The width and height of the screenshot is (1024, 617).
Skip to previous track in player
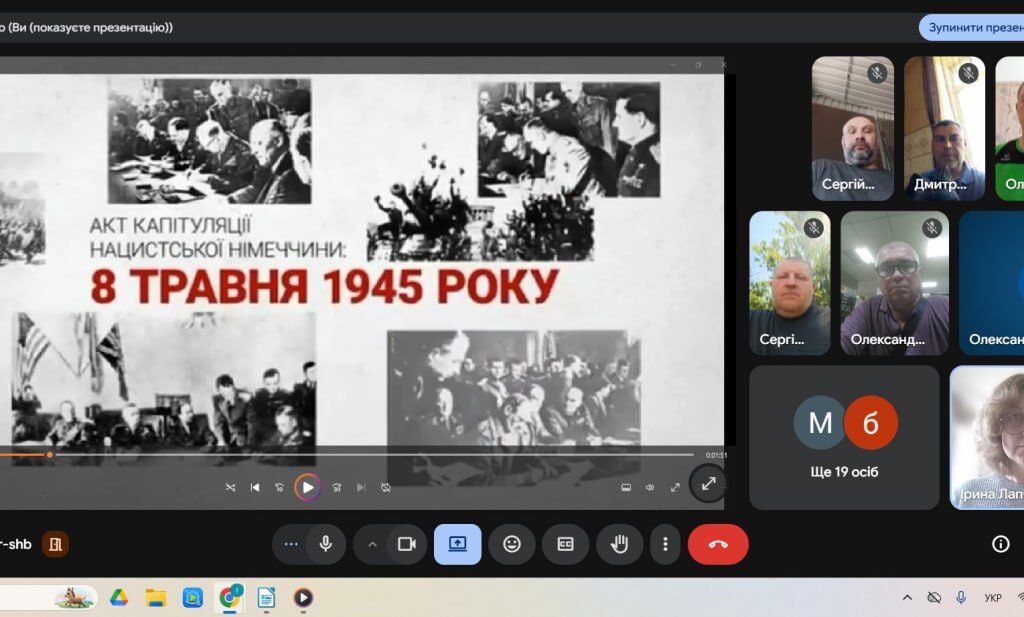click(255, 487)
